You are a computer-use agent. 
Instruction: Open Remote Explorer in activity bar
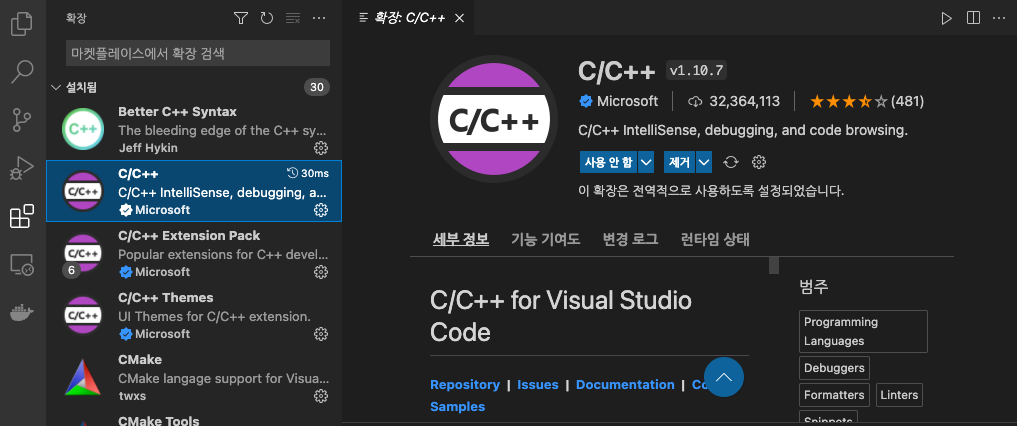coord(22,265)
